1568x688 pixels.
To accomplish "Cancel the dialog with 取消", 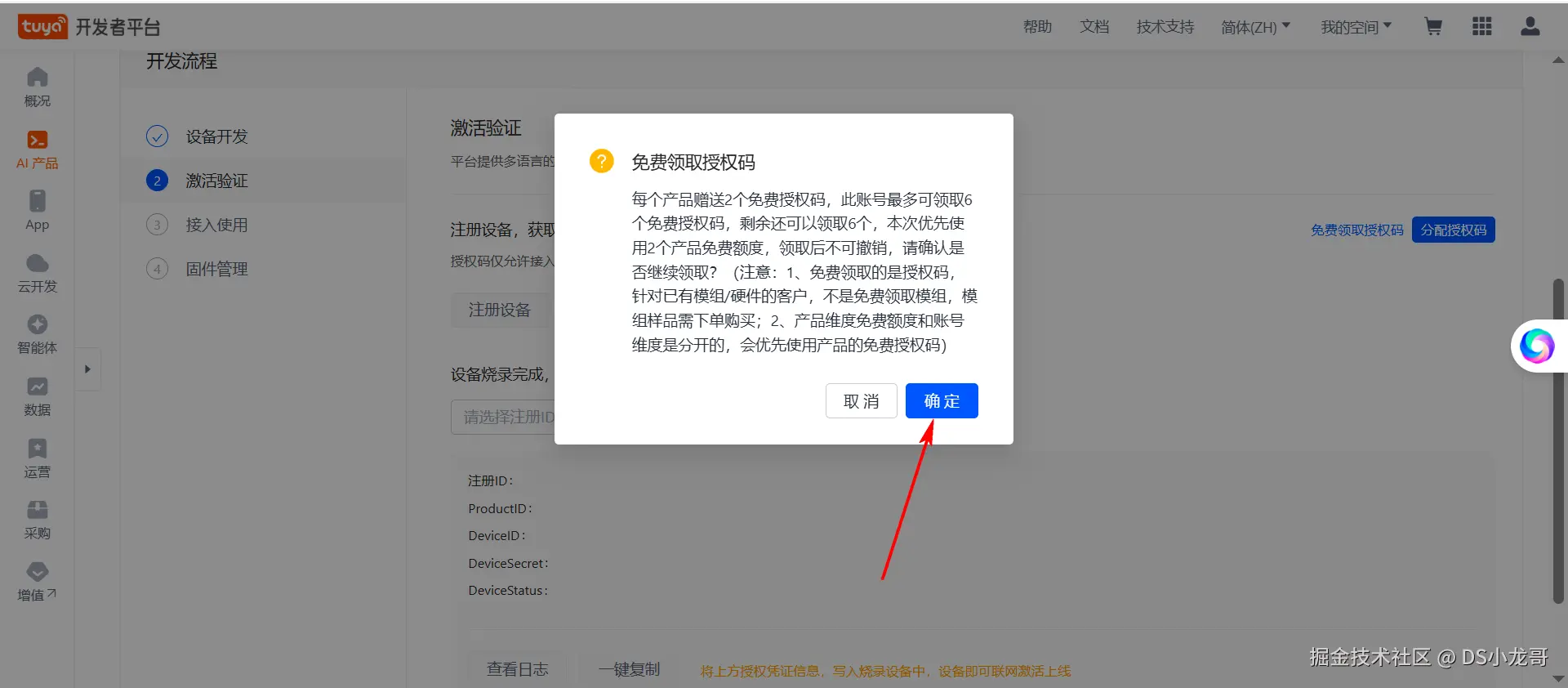I will click(x=862, y=400).
